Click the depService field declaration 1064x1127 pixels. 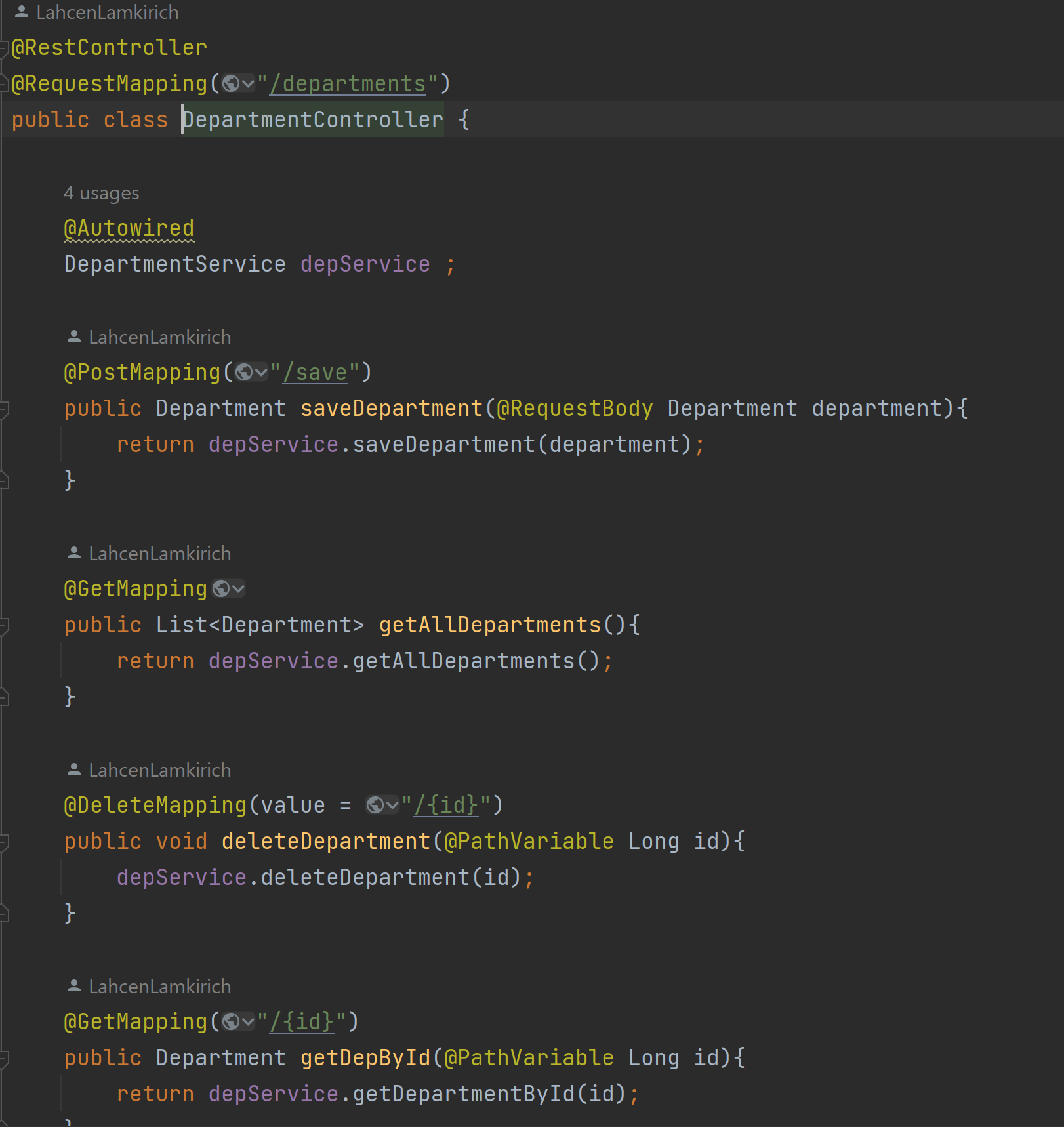(365, 264)
